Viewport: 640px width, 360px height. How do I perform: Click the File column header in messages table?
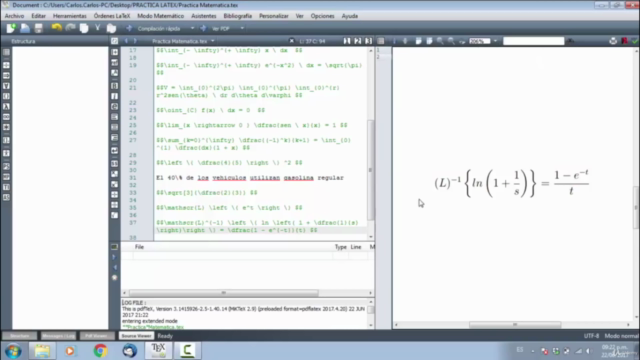[139, 247]
